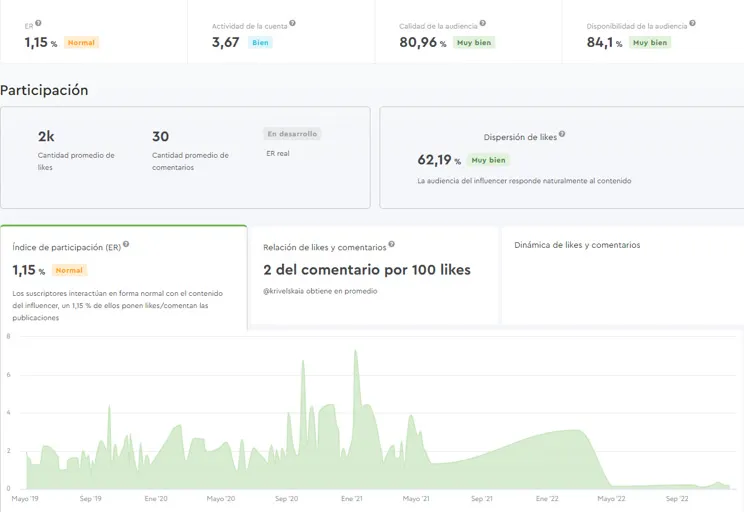Click the orange Normal badge in top ER card
The height and width of the screenshot is (512, 744).
[x=81, y=43]
